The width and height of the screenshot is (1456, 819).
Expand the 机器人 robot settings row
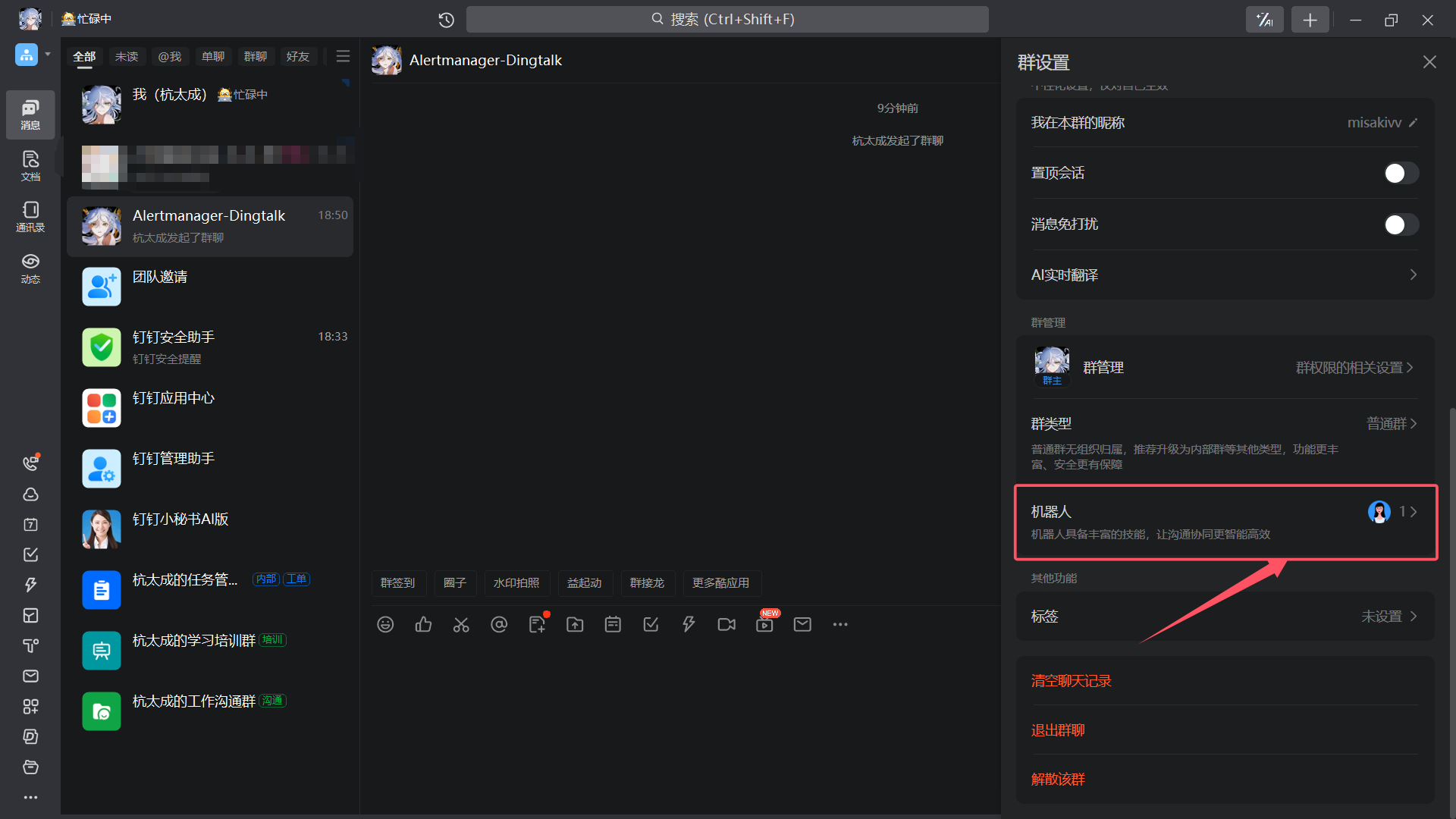click(1224, 522)
